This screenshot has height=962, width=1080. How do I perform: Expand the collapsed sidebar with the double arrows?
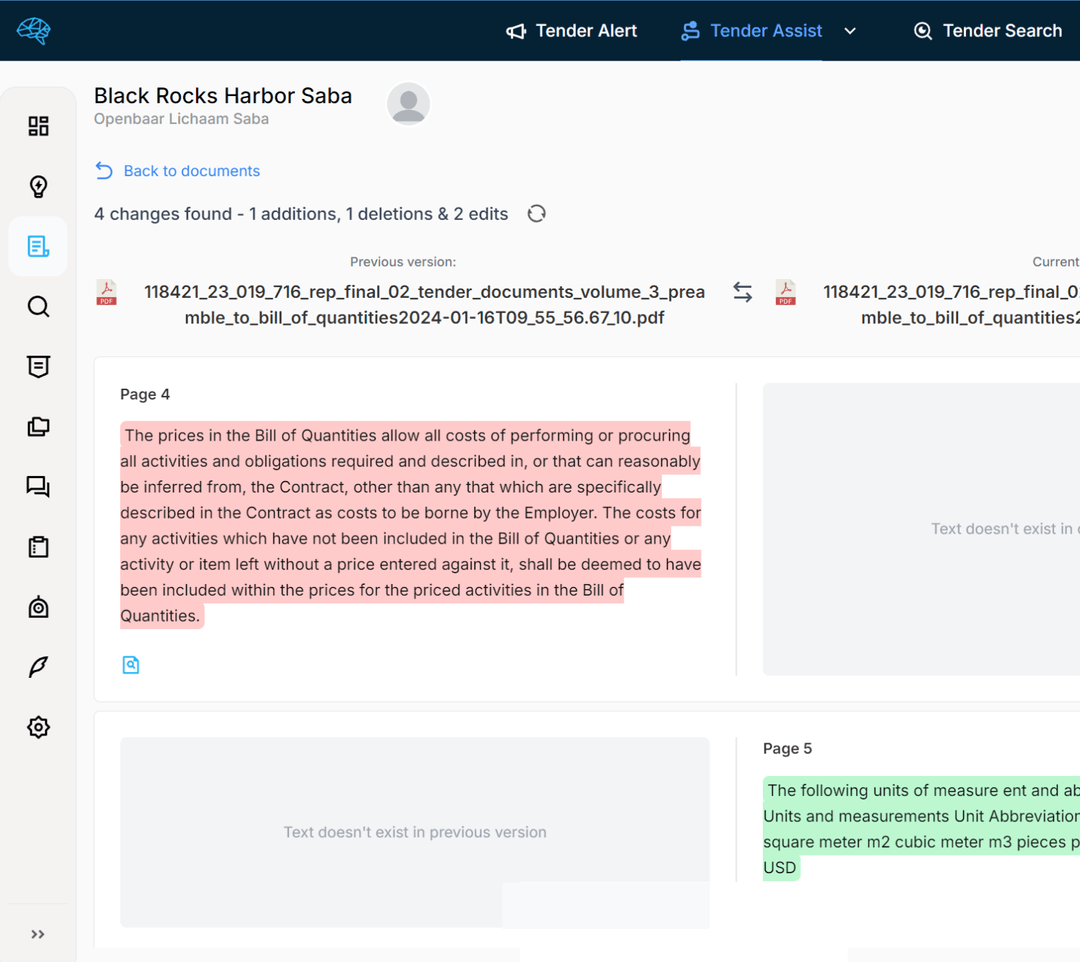pos(38,934)
